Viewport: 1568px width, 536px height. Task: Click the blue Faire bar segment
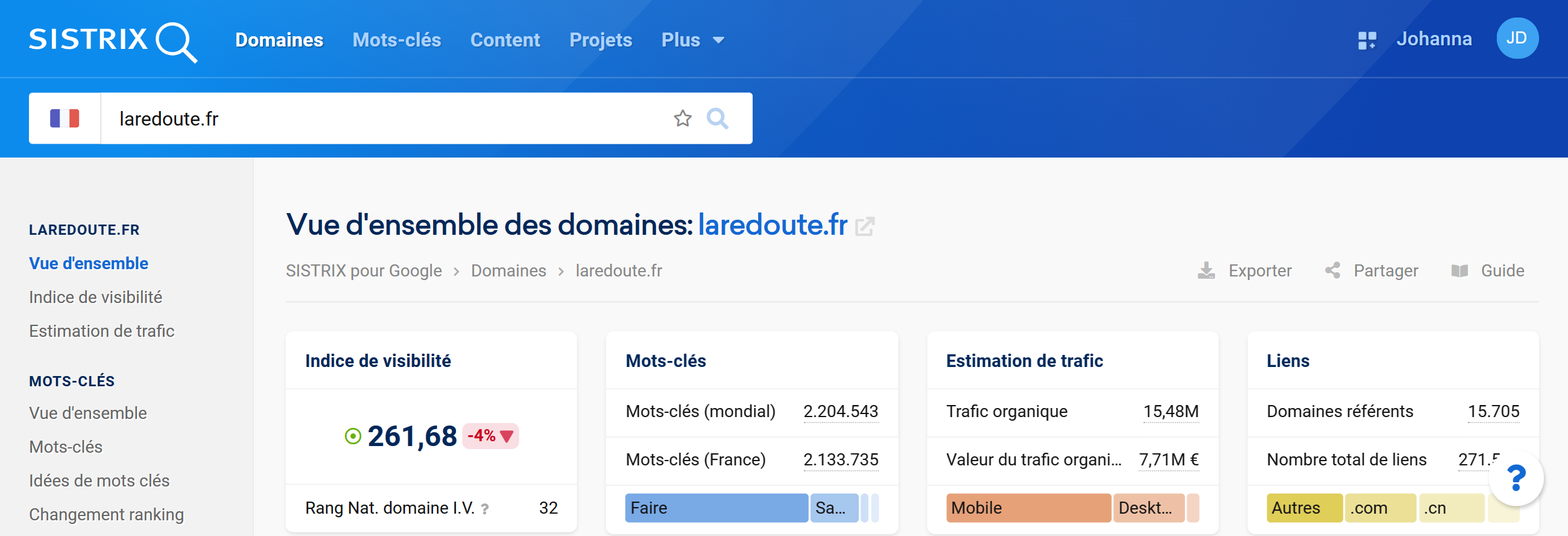[x=717, y=508]
